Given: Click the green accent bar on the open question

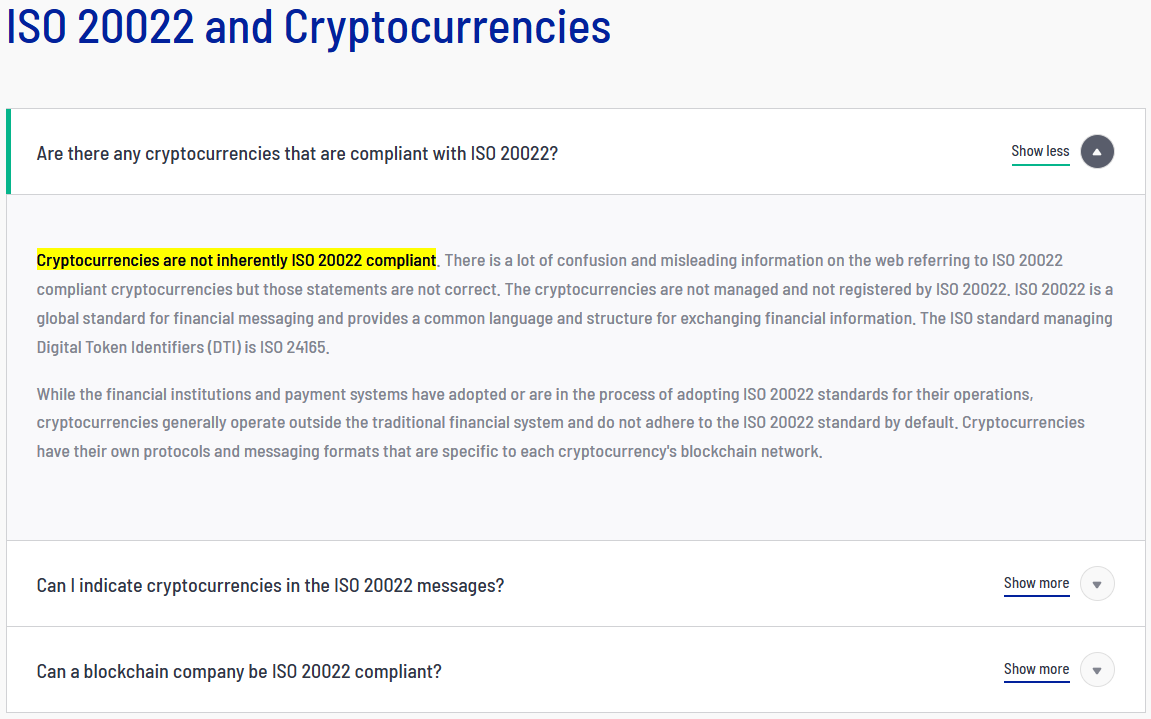Looking at the screenshot, I should click(x=9, y=152).
